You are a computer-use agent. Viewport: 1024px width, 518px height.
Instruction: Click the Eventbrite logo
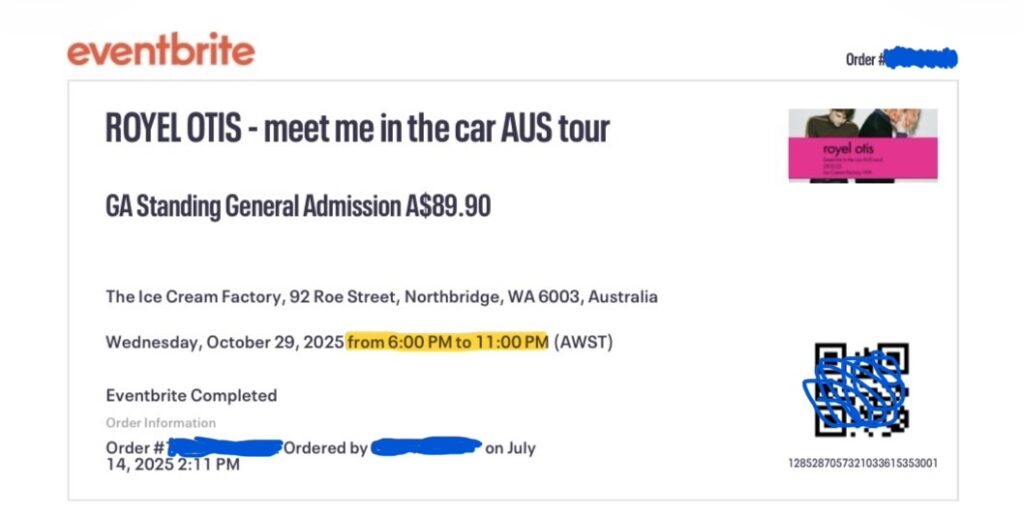[x=160, y=50]
